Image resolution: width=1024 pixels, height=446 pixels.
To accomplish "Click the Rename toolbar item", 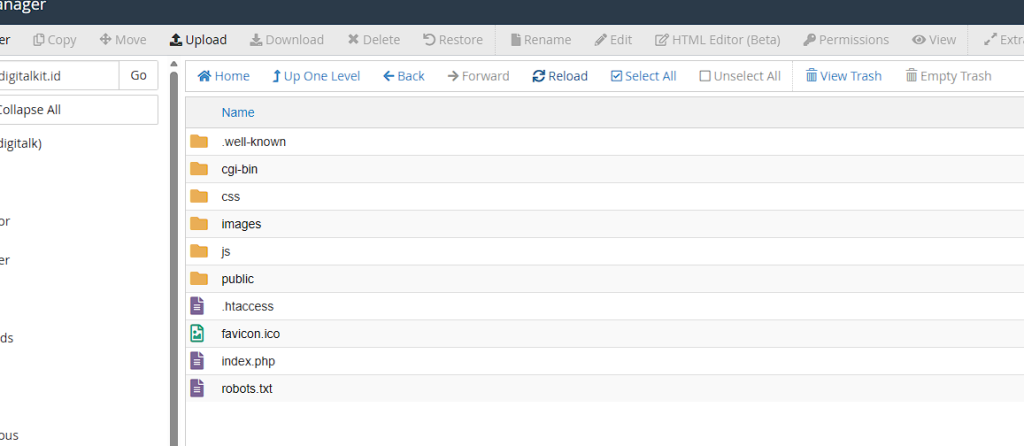I will (540, 40).
